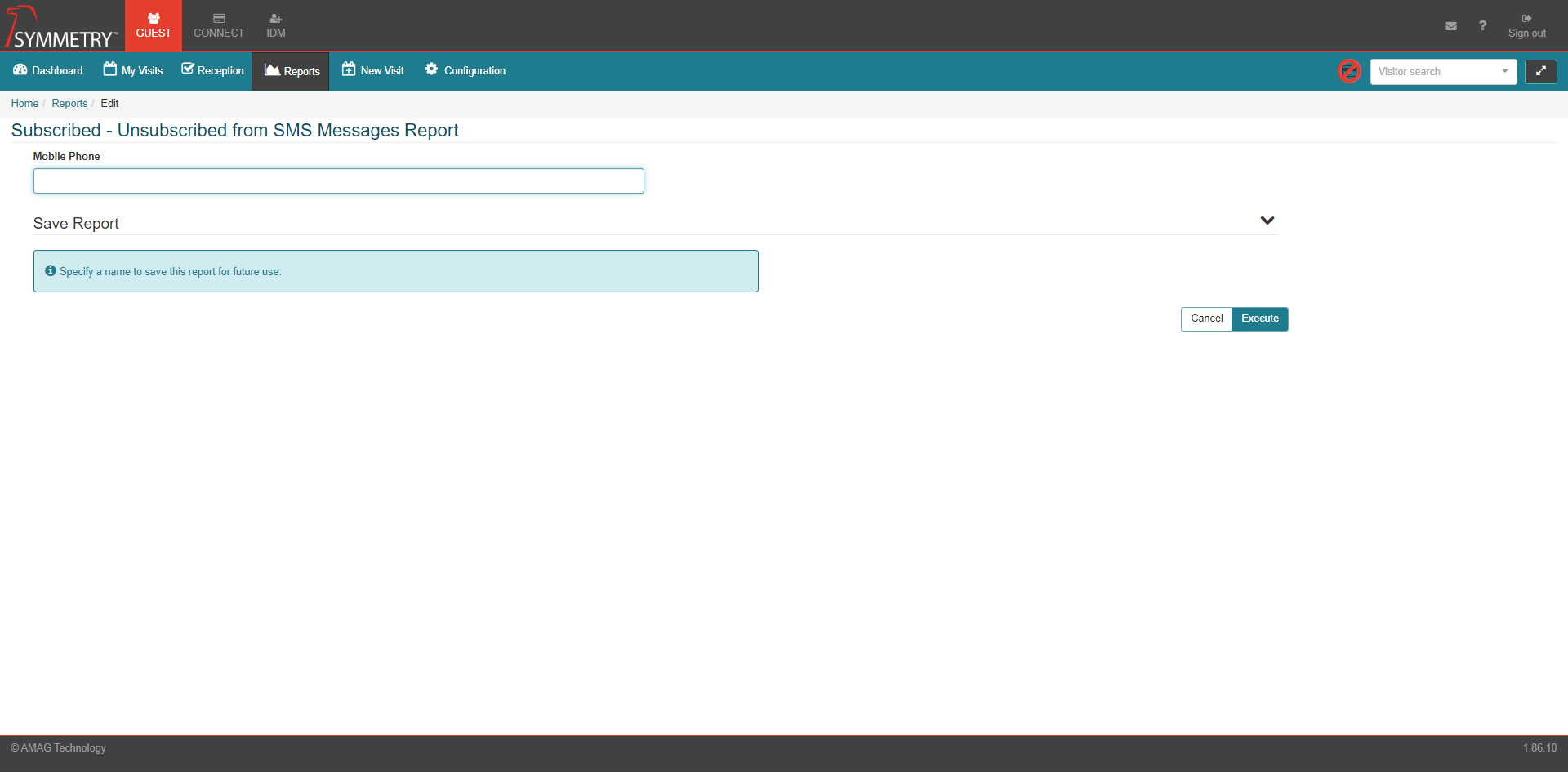1568x772 pixels.
Task: Navigate to Reports breadcrumb link
Action: pos(69,104)
